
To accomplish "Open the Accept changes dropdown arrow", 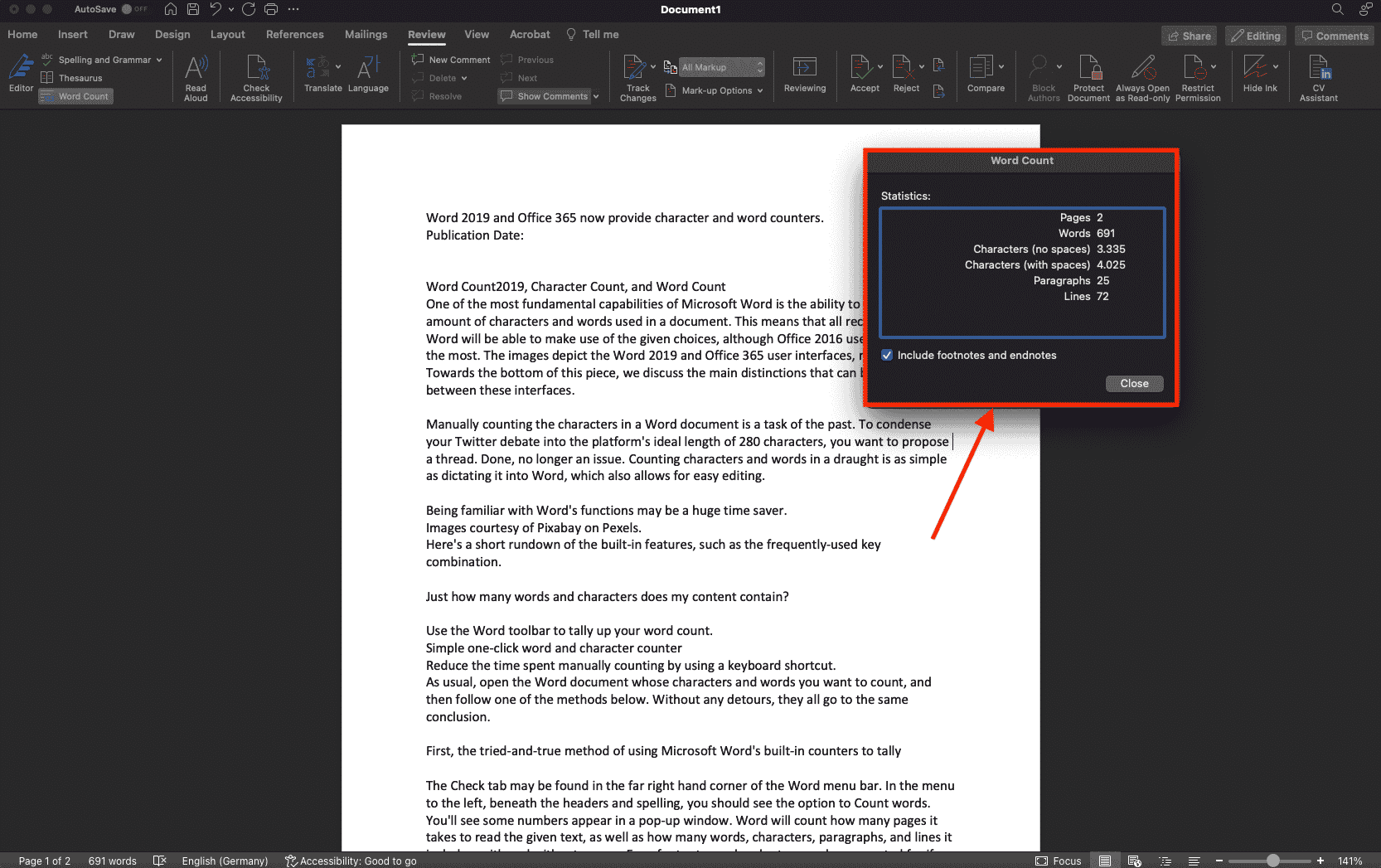I will [879, 66].
